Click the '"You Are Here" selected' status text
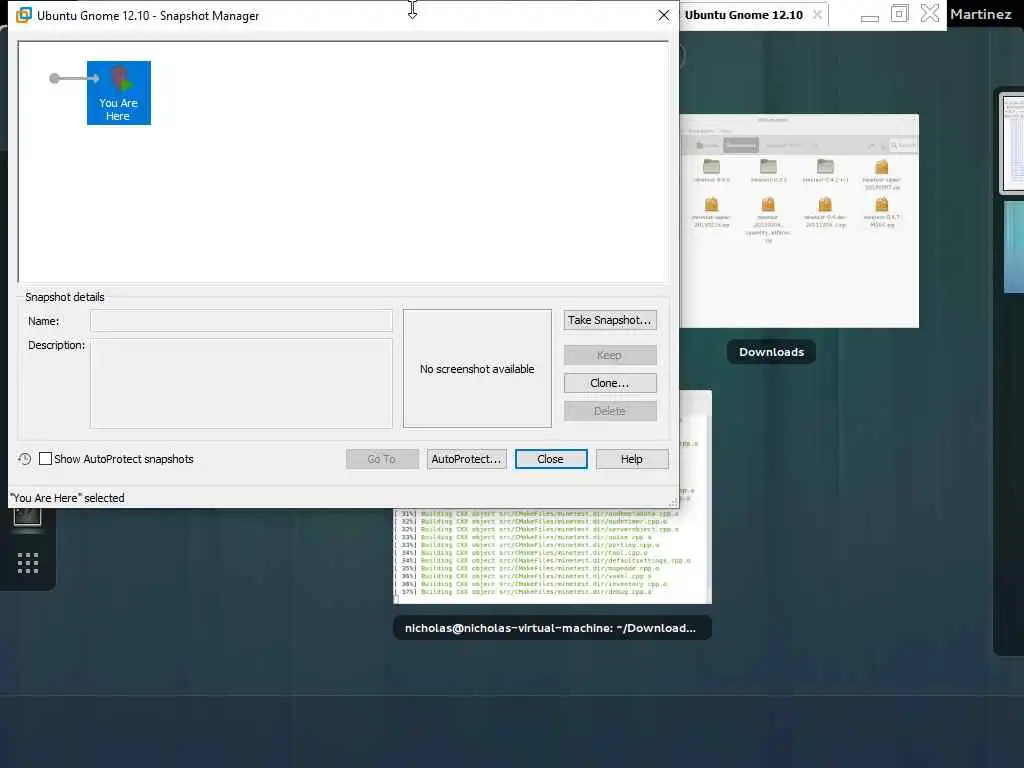The image size is (1024, 768). 67,498
